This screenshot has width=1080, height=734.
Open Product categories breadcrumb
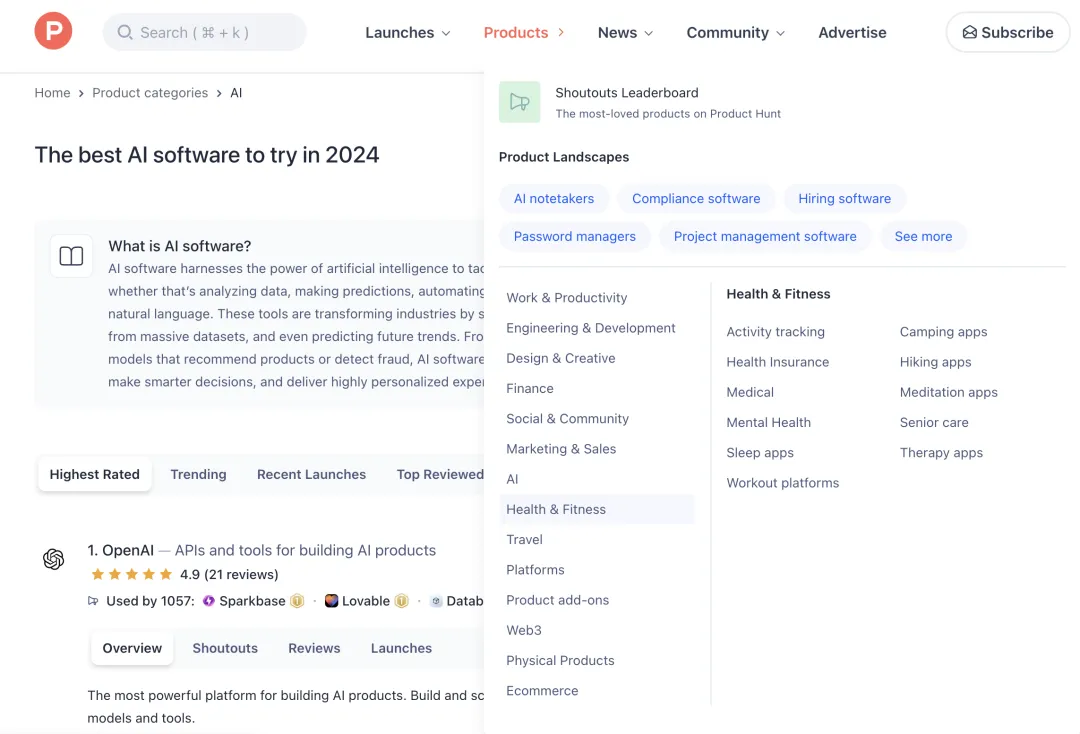[150, 93]
